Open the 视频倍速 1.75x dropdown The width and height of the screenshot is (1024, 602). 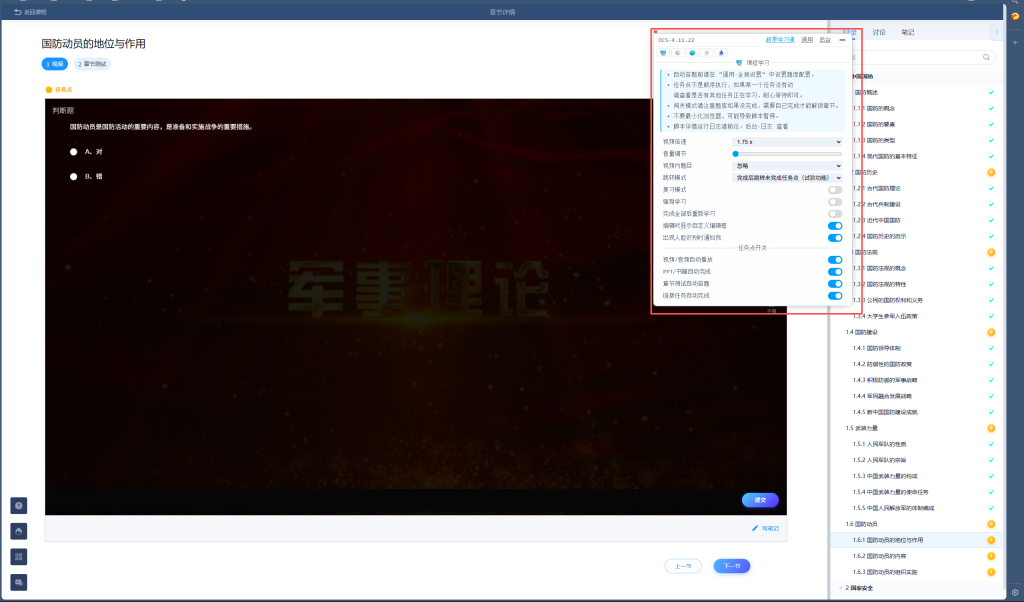(x=787, y=142)
